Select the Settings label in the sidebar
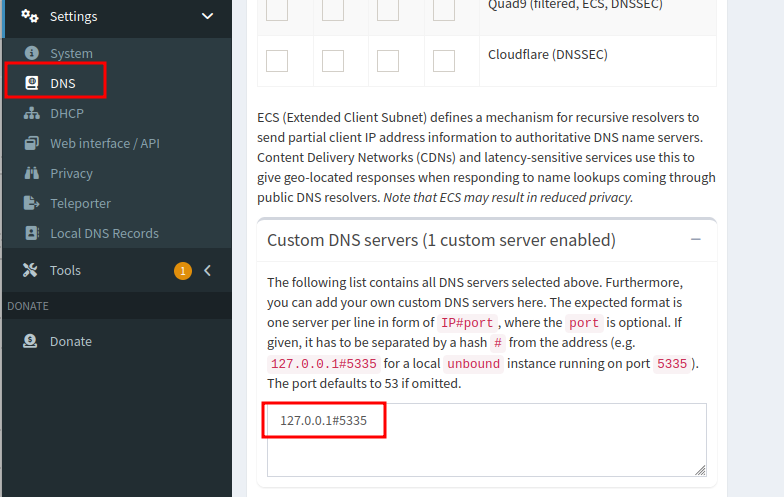Image resolution: width=784 pixels, height=497 pixels. [x=74, y=17]
